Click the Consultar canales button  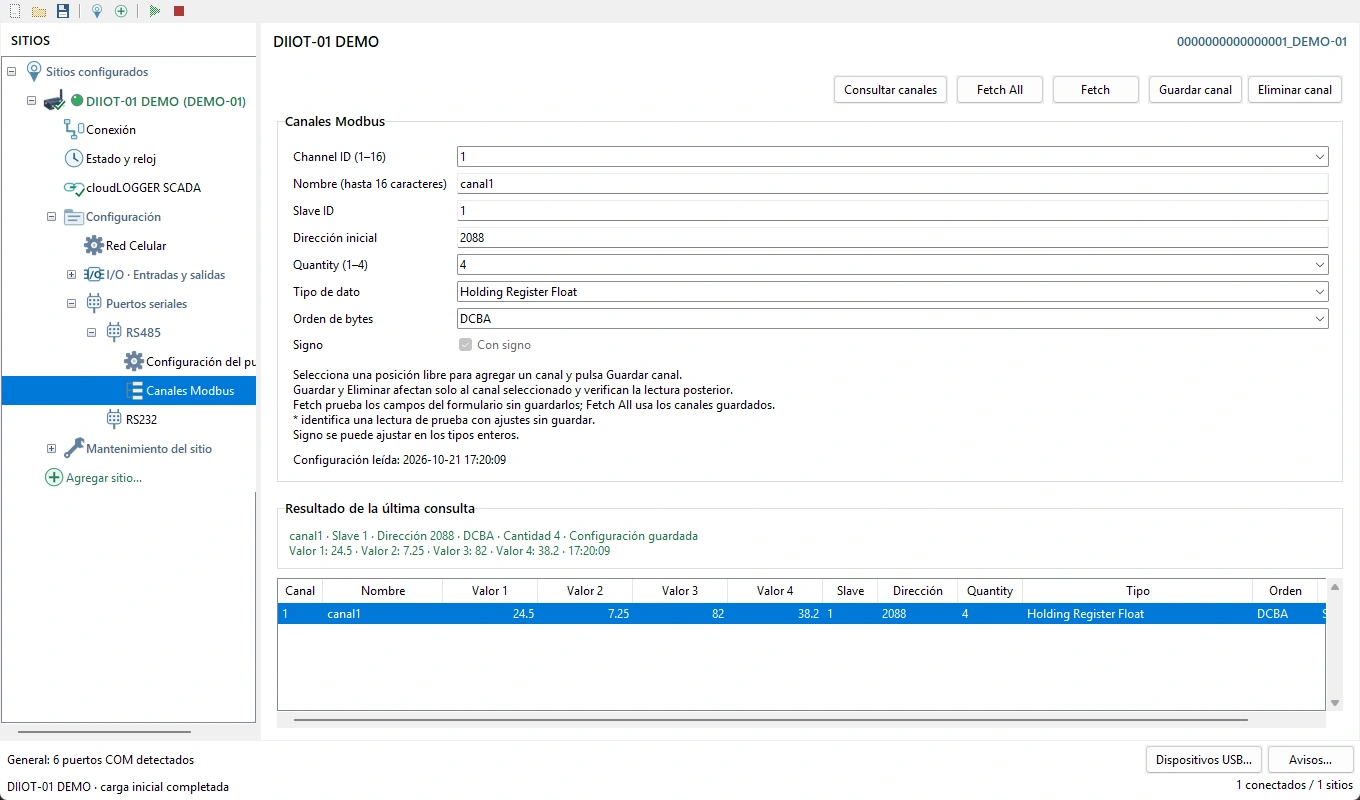coord(890,89)
